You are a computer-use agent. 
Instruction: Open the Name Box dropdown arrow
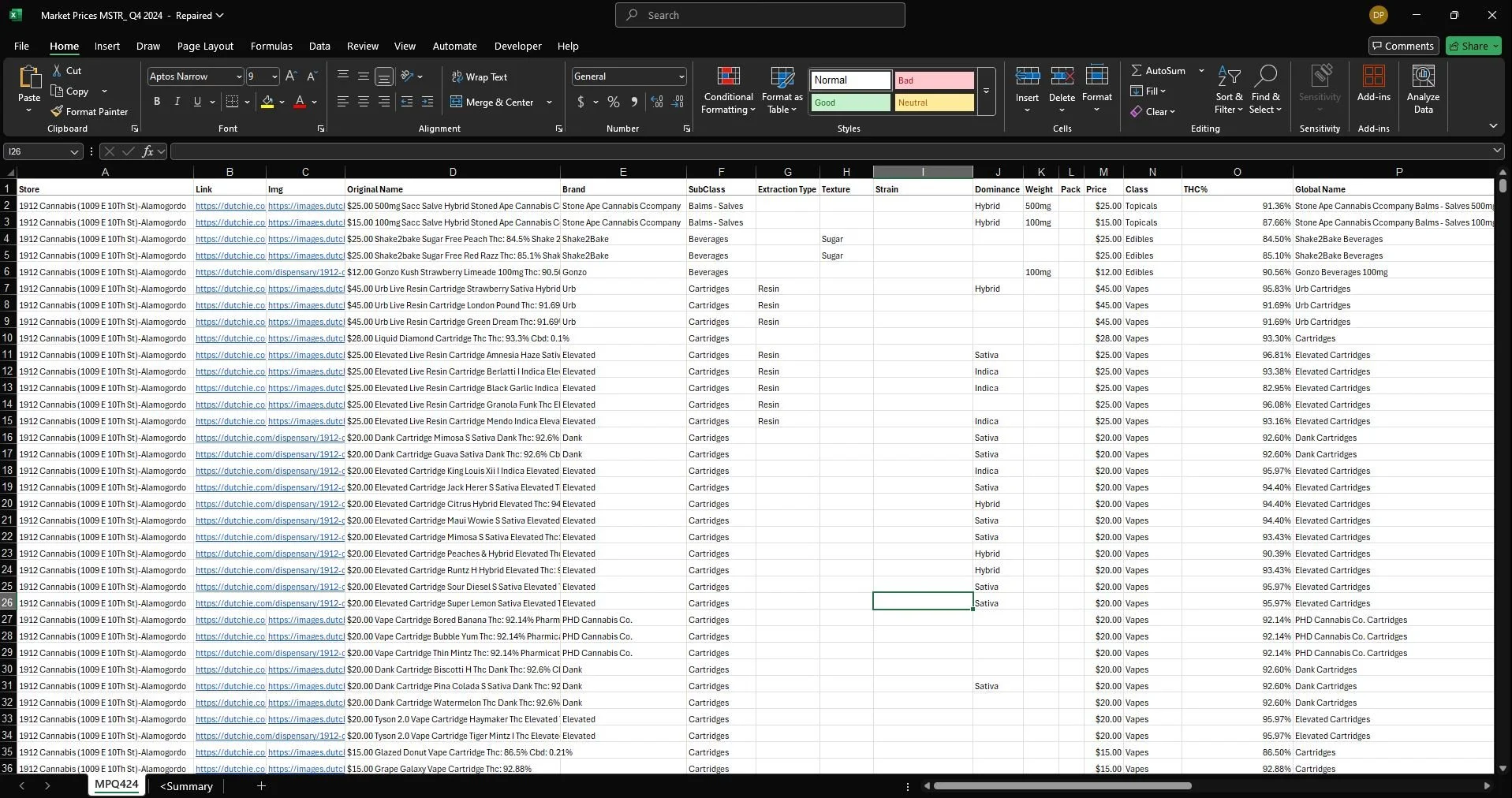(x=74, y=151)
